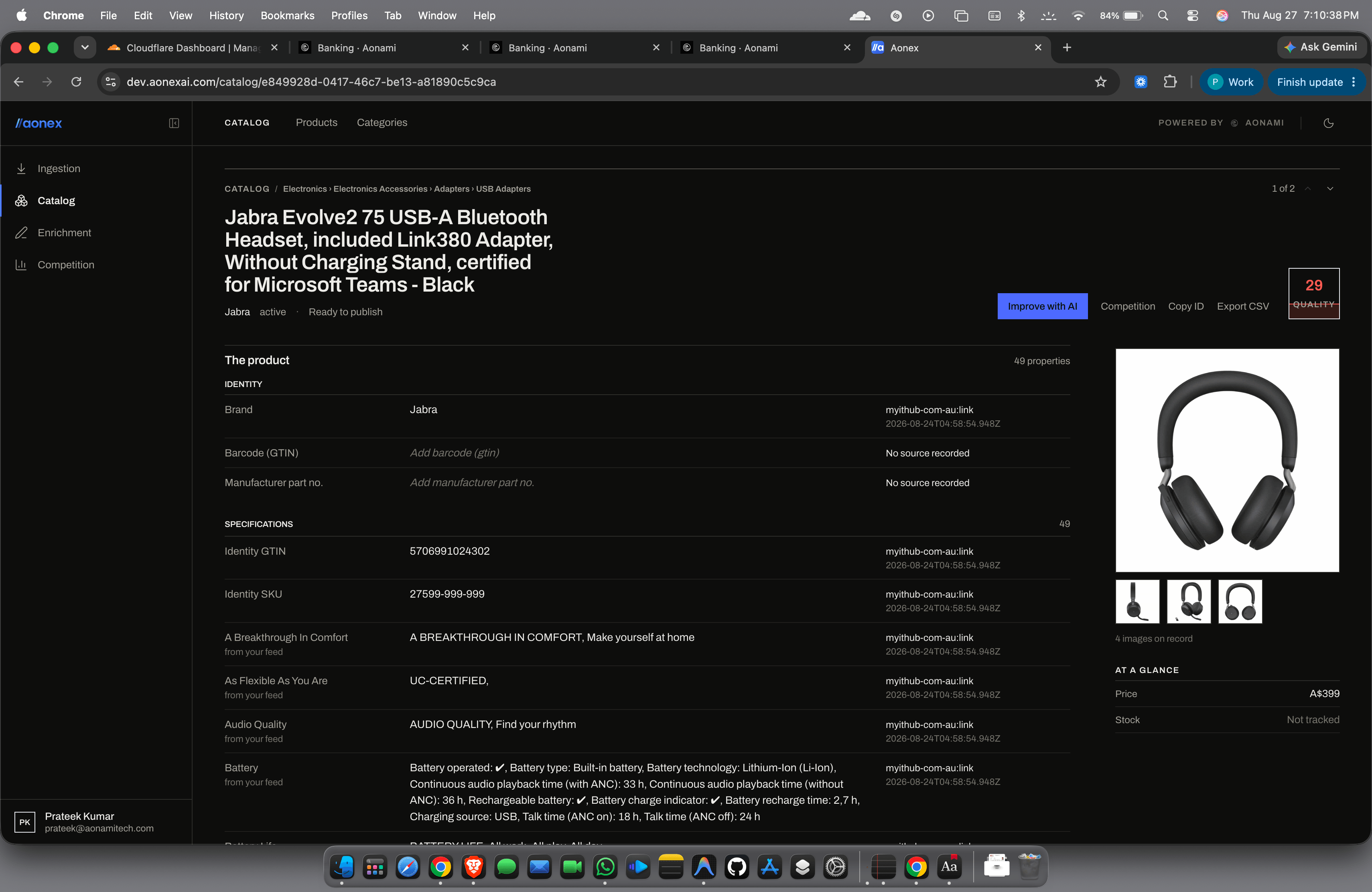This screenshot has height=892, width=1372.
Task: Reload the current page
Action: [76, 82]
